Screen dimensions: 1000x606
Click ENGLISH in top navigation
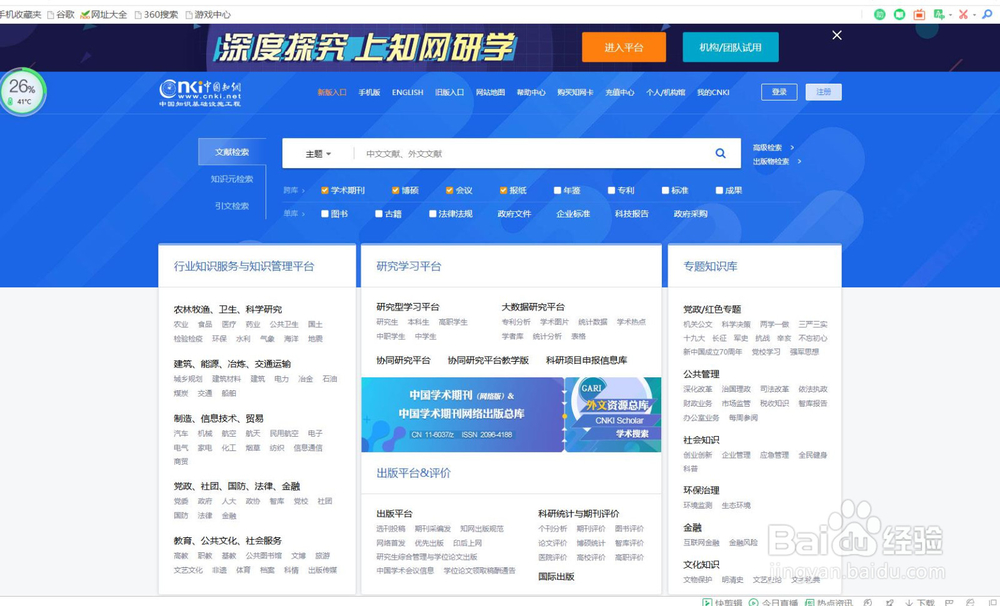click(x=408, y=92)
